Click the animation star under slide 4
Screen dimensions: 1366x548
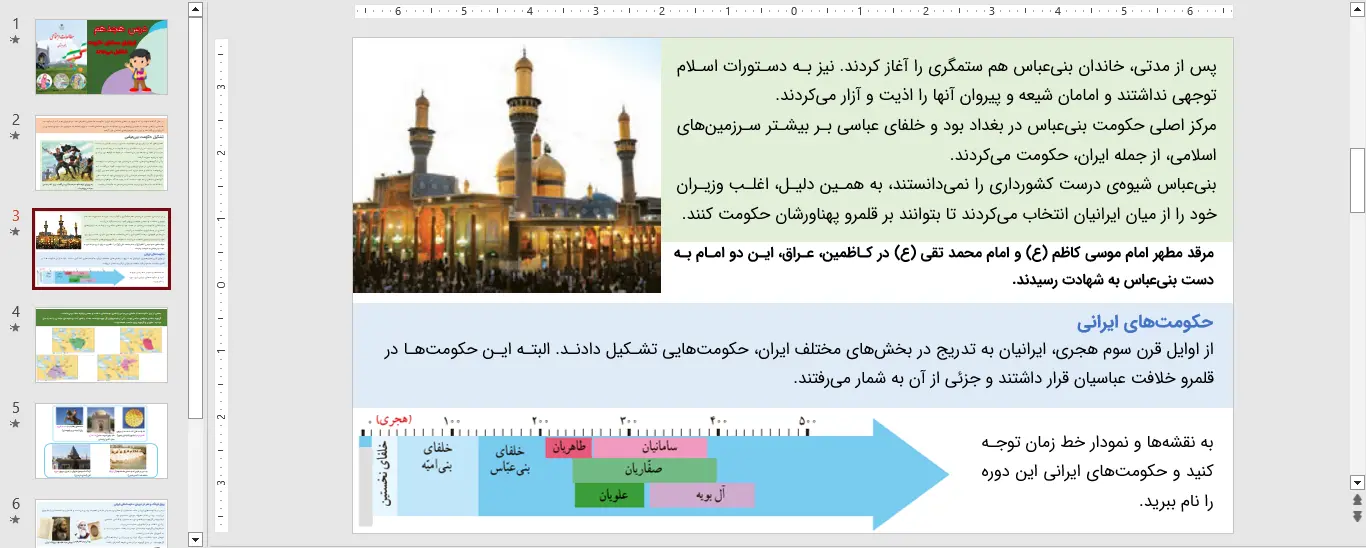[x=14, y=327]
